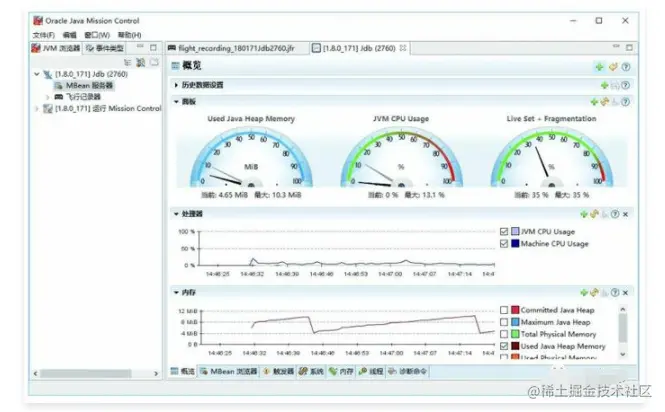Open help for the 内存 section
The image size is (665, 412).
pos(615,292)
